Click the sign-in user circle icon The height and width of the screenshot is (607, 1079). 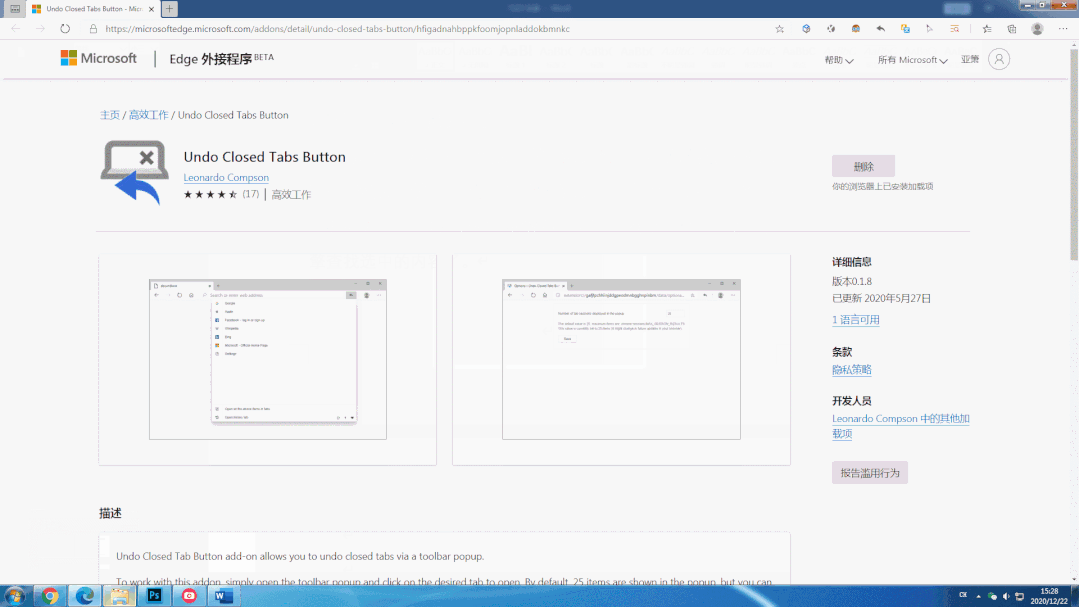[999, 59]
